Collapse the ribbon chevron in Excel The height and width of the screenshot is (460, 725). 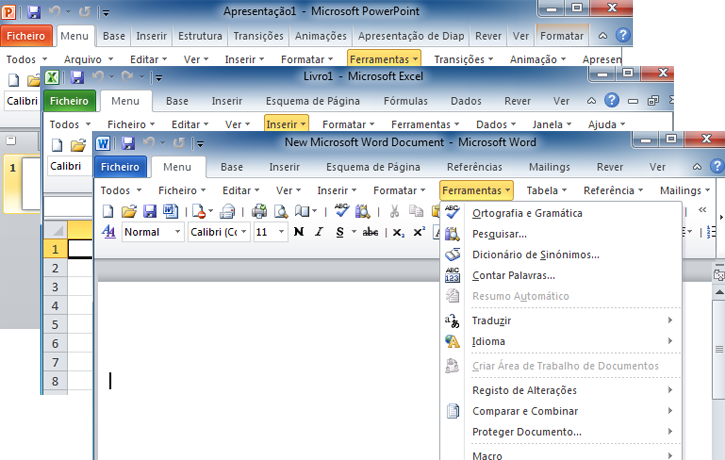591,101
